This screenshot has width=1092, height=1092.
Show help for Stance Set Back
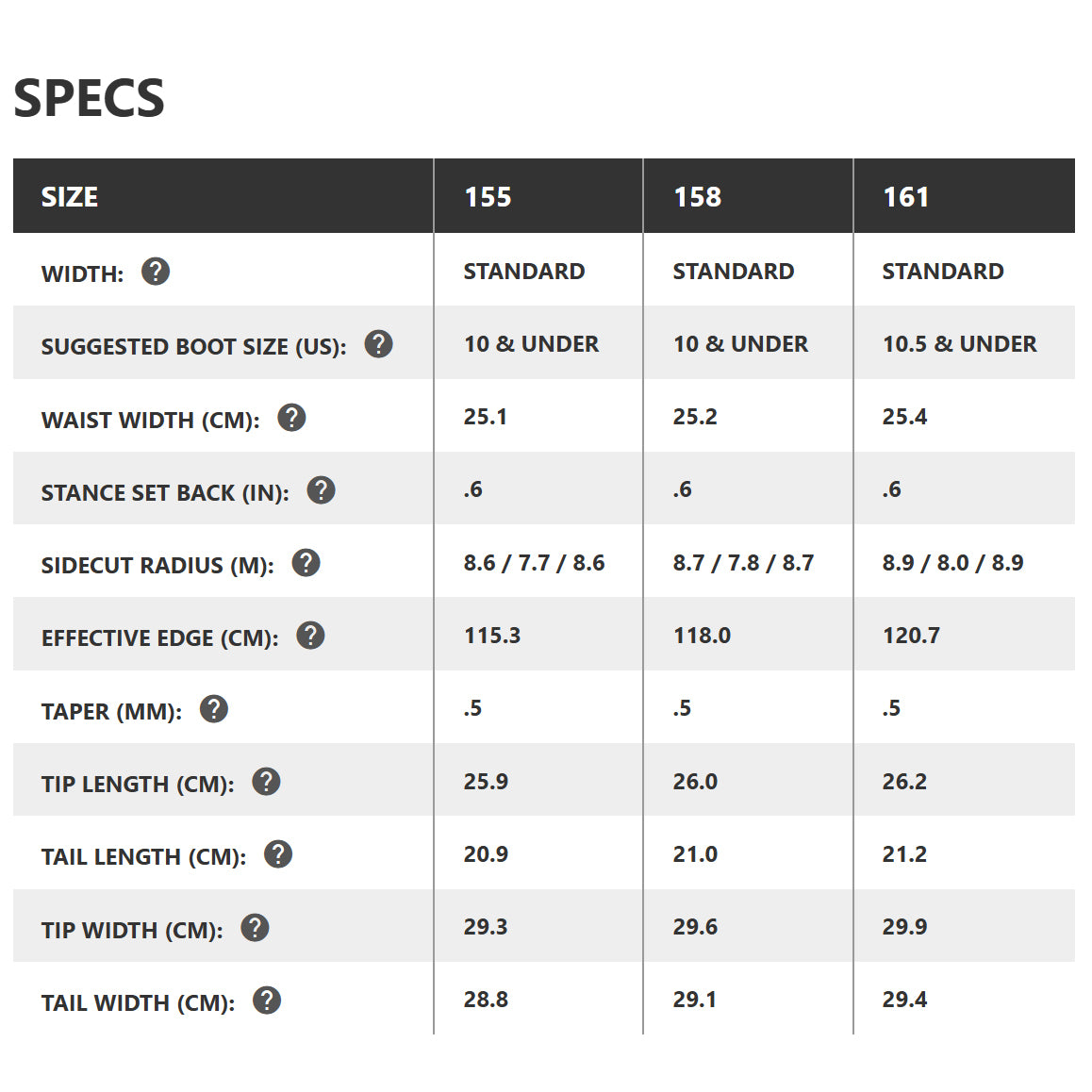[321, 490]
